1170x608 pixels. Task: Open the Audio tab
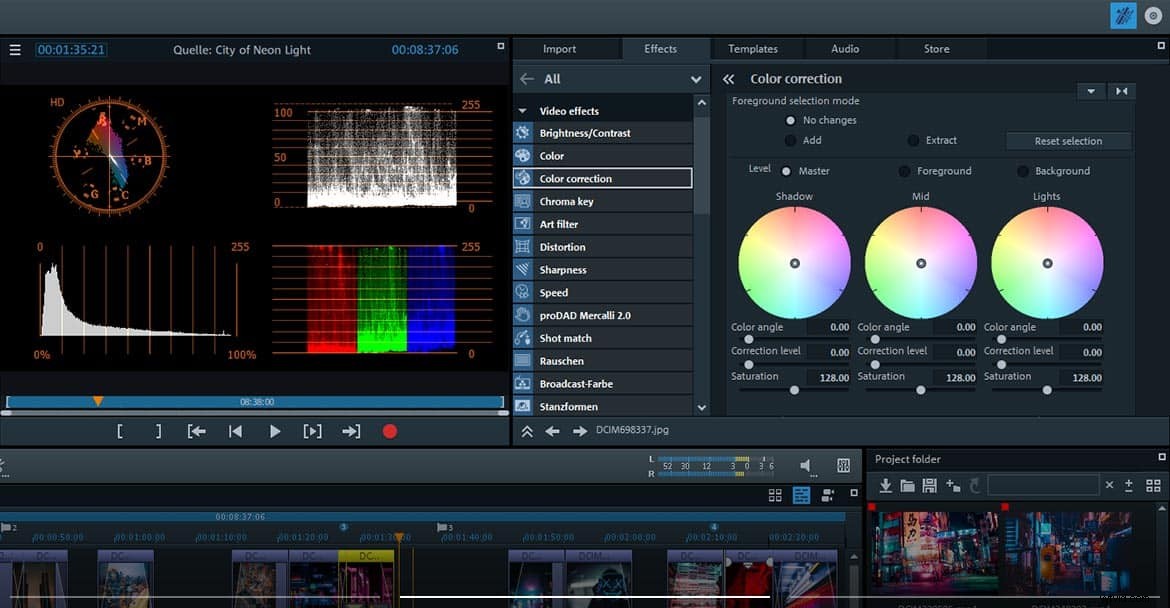846,48
